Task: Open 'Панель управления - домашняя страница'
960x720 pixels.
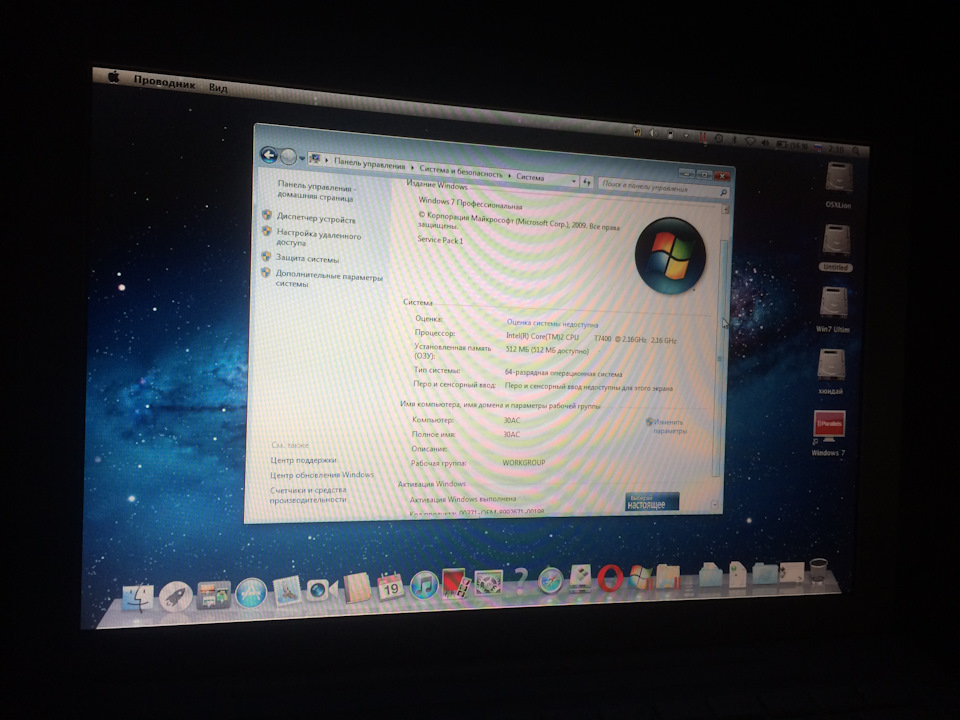Action: pos(316,191)
